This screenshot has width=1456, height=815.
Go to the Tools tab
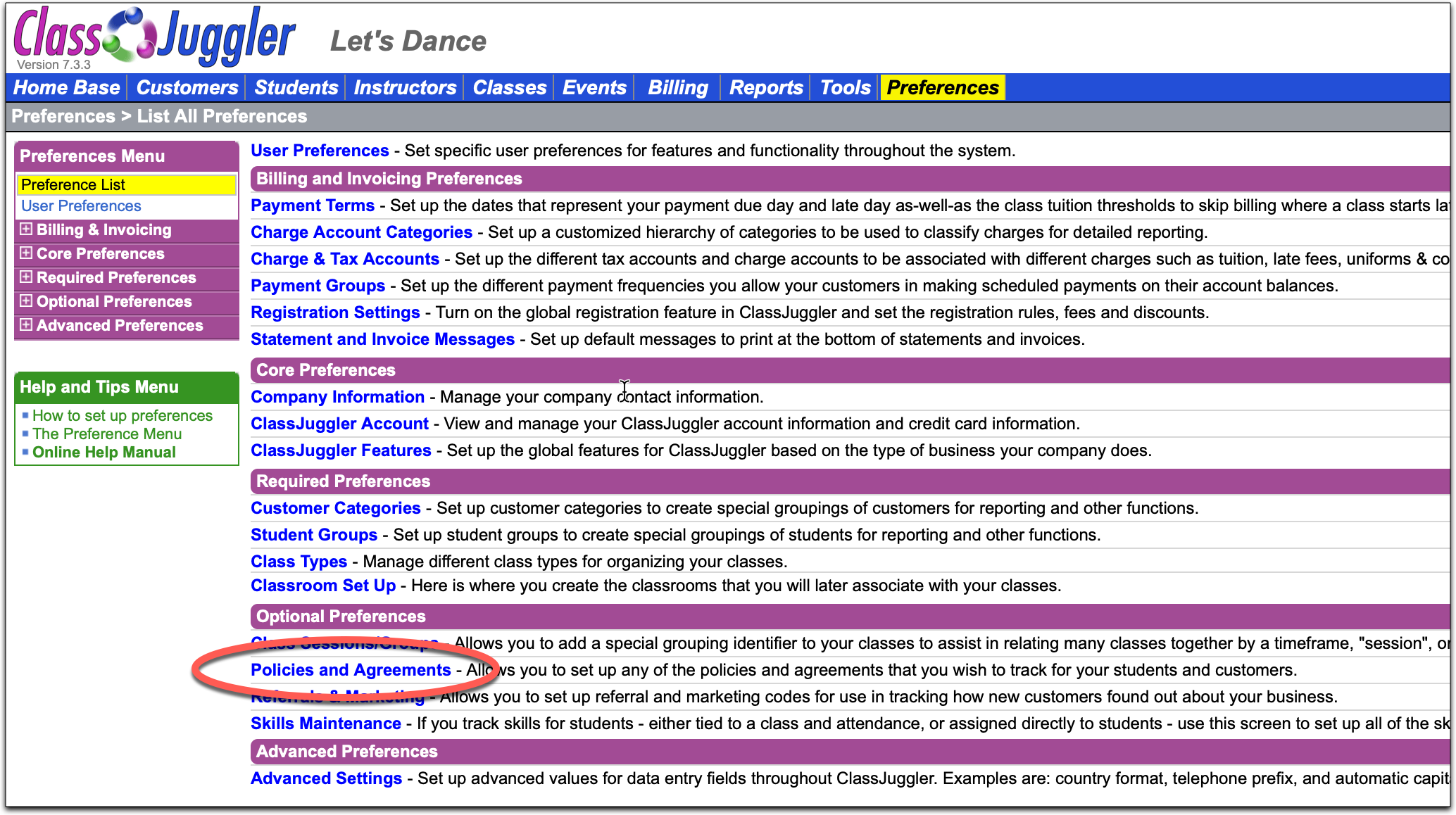tap(845, 88)
